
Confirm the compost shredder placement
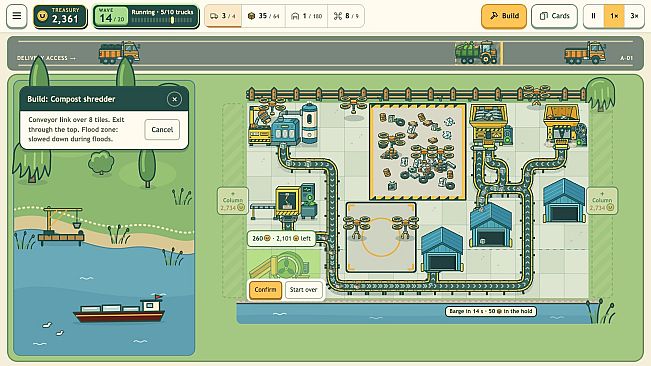(x=265, y=290)
